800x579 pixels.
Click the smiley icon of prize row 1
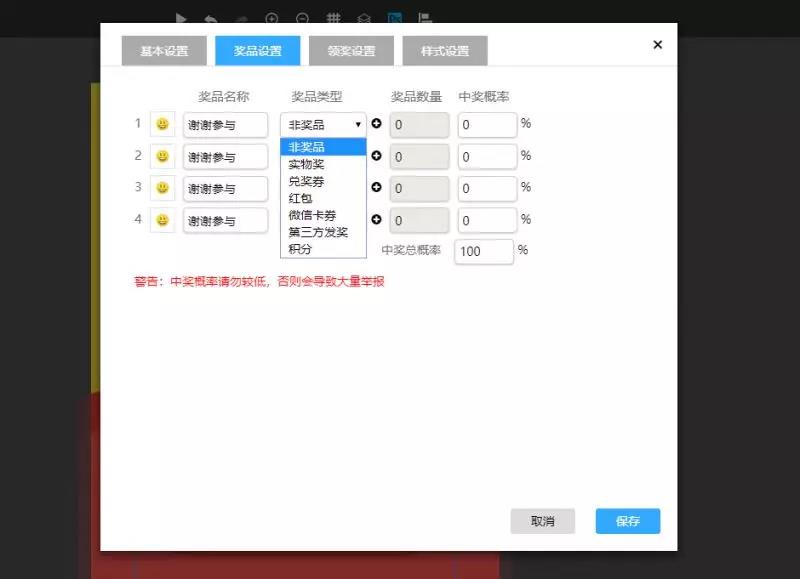pyautogui.click(x=162, y=124)
